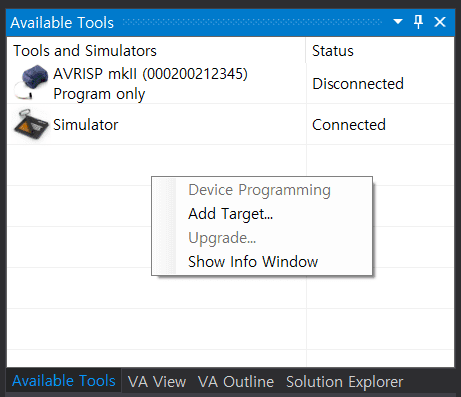Switch to the VA Outline tab

[x=236, y=382]
